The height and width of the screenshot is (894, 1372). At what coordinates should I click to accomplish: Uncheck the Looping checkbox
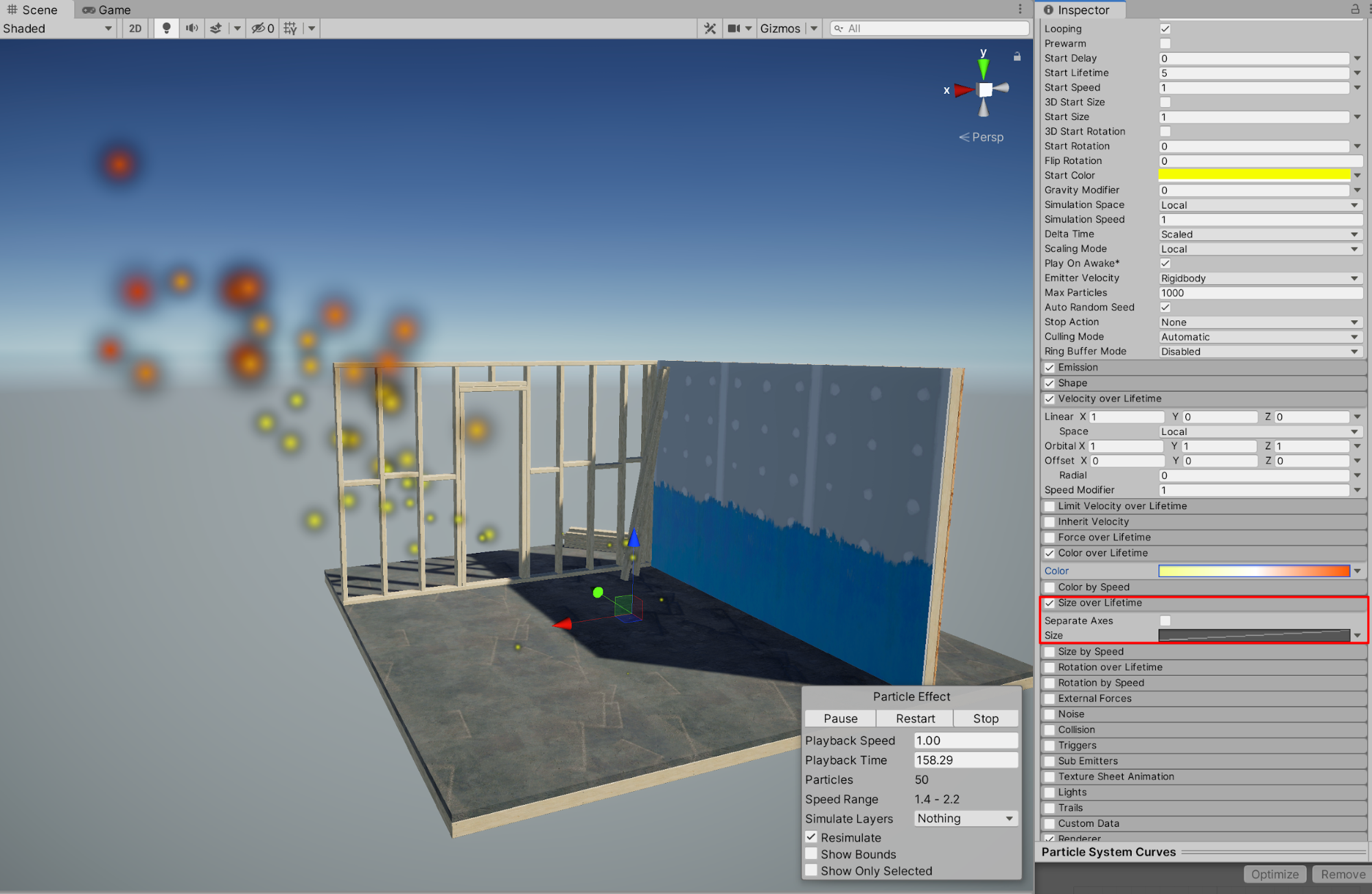(1165, 29)
